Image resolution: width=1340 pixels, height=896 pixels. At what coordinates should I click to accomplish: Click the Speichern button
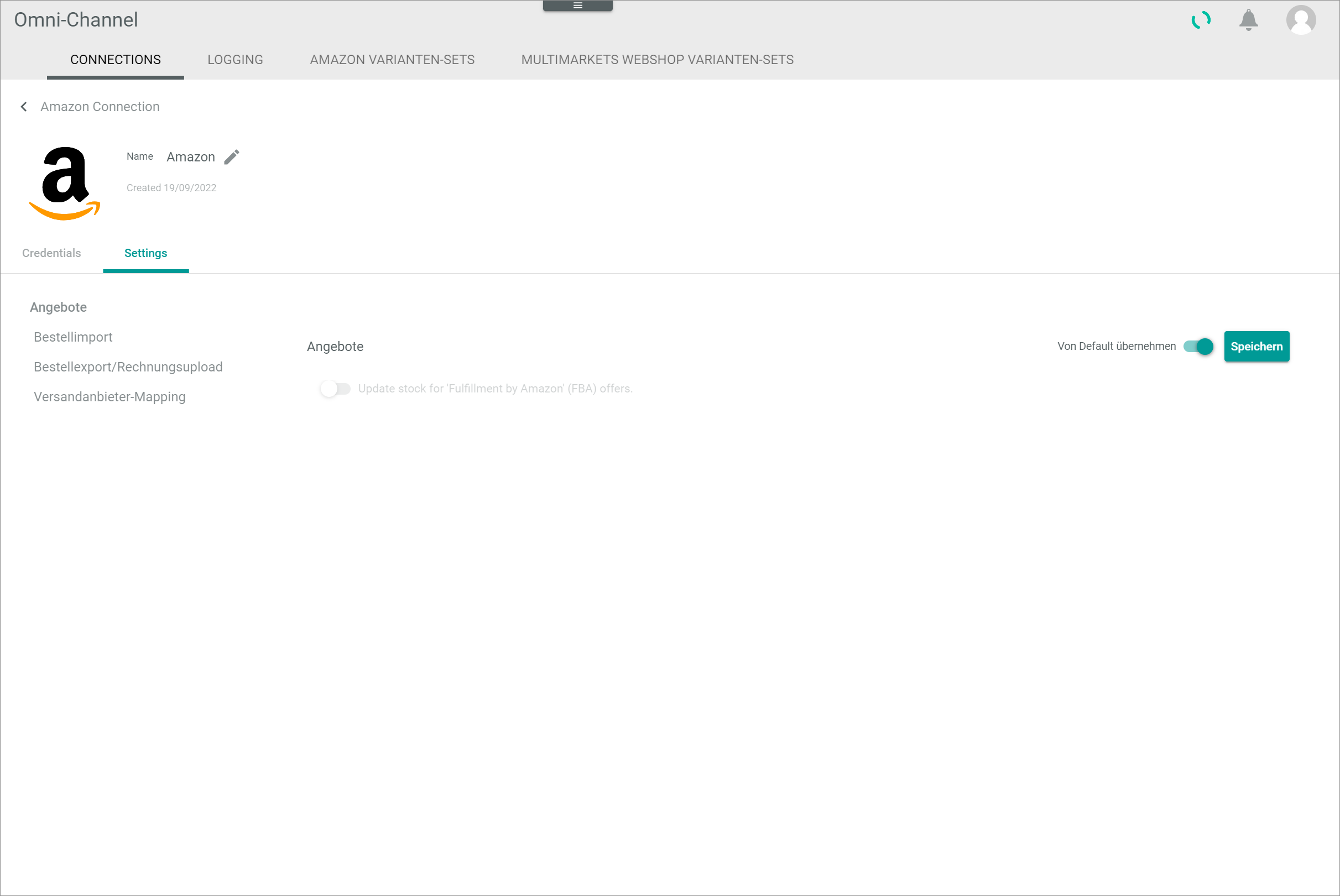pyautogui.click(x=1256, y=346)
